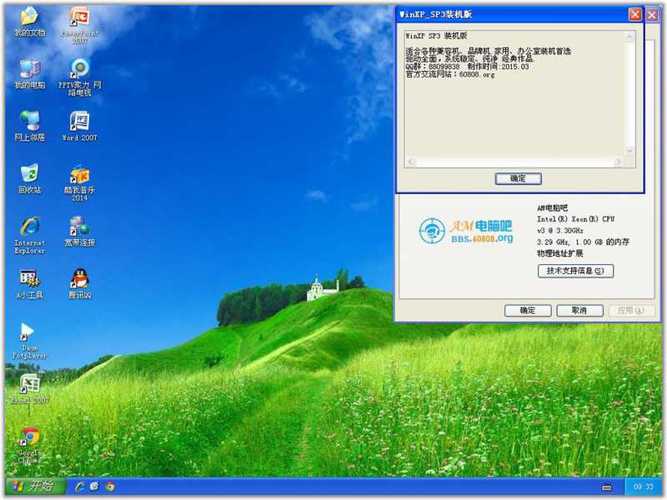This screenshot has width=667, height=500.
Task: Open the 我的文档 desktop folder icon
Action: click(29, 21)
